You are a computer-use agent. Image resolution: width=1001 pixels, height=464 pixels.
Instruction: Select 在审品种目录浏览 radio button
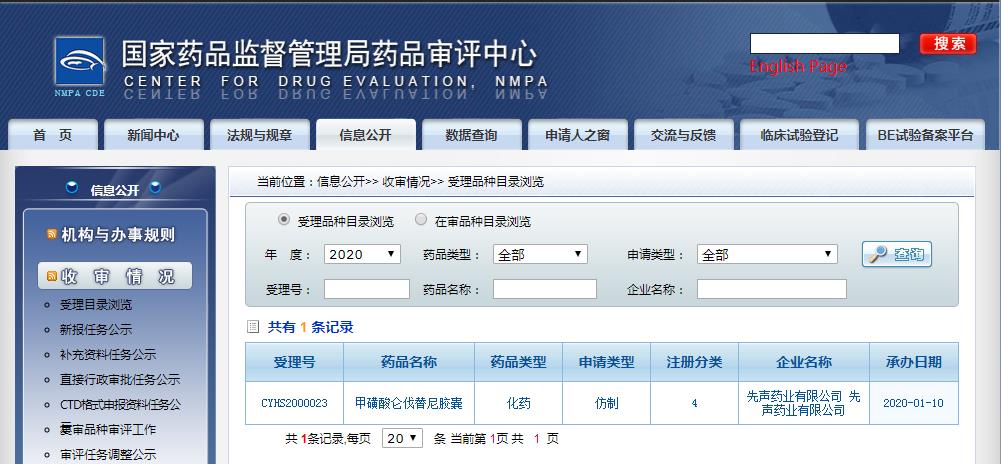421,220
